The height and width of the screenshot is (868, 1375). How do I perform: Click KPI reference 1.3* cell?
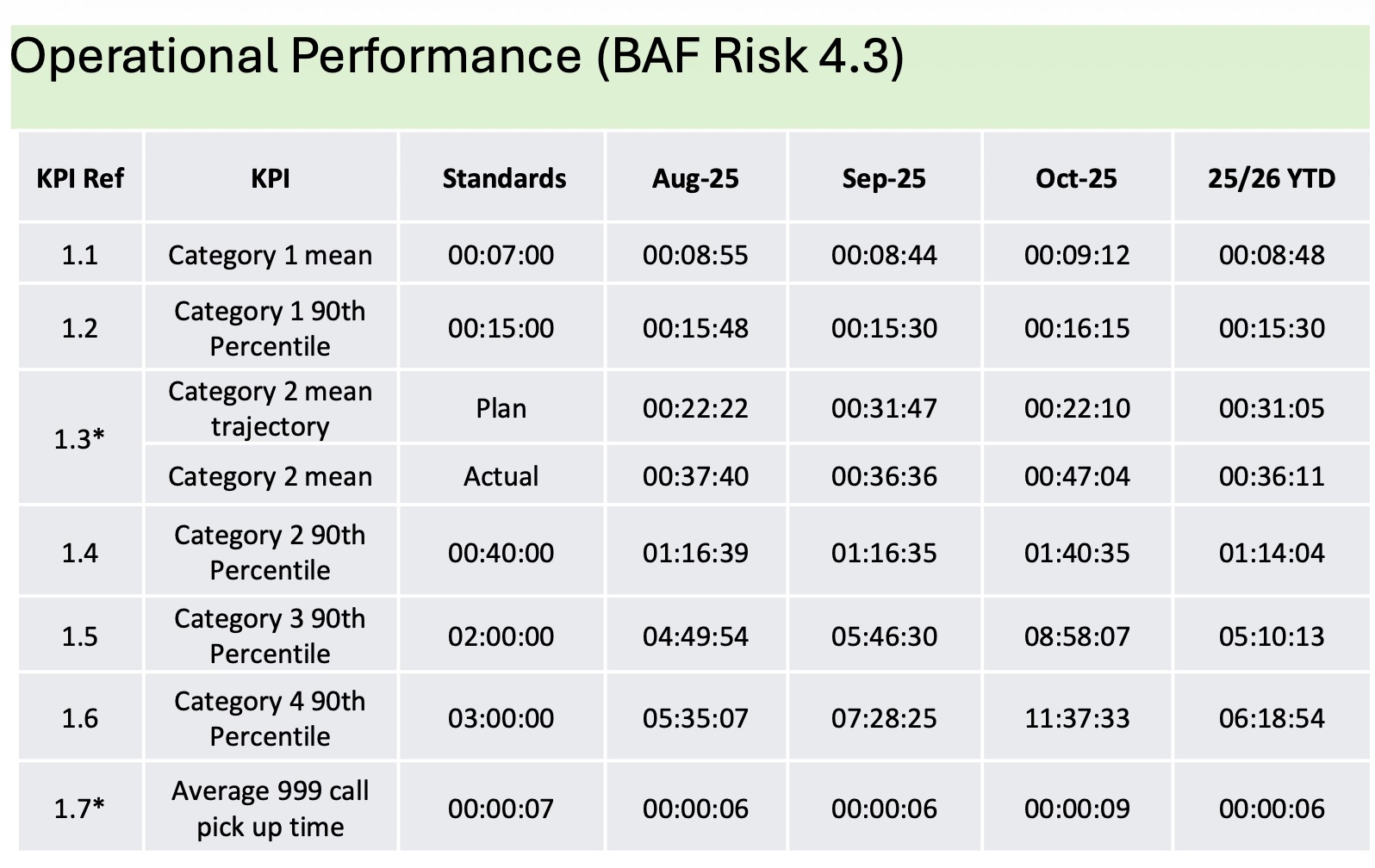point(80,440)
